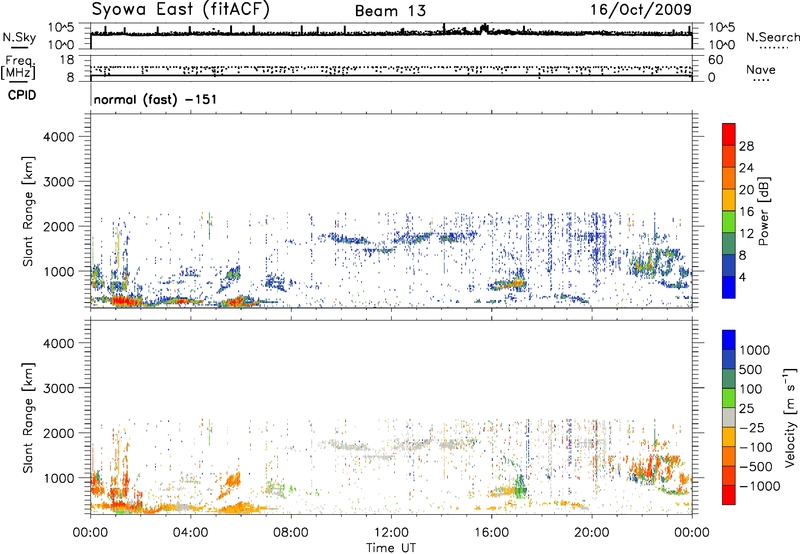Click the '28' power scale value
This screenshot has width=800, height=554.
746,146
